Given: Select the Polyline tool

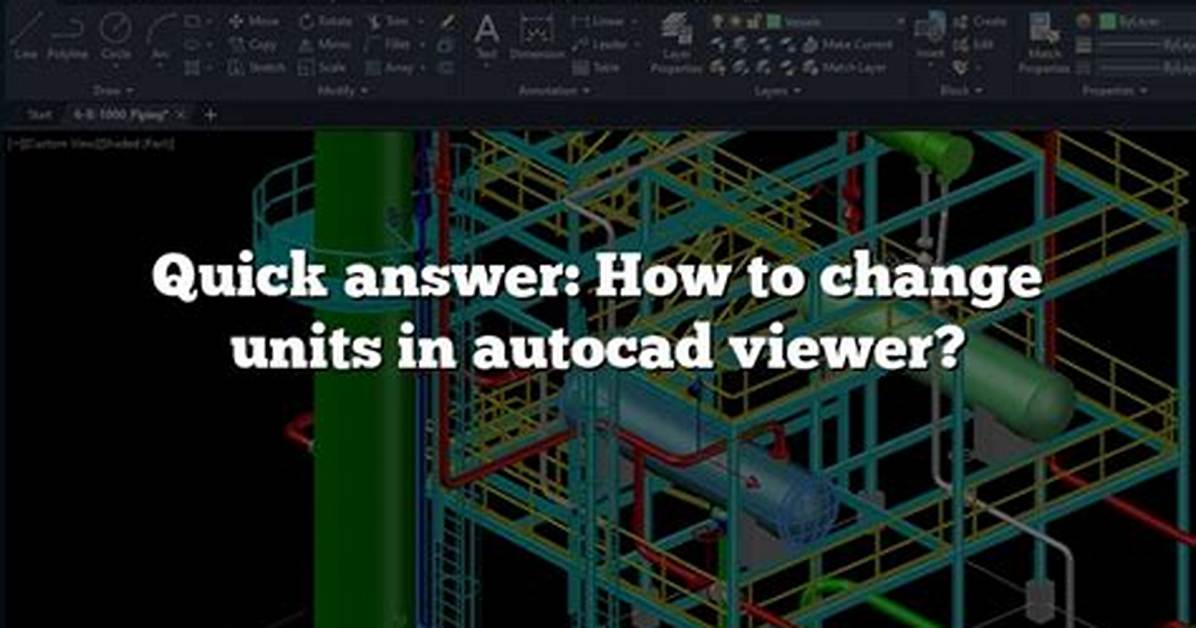Looking at the screenshot, I should click(66, 38).
